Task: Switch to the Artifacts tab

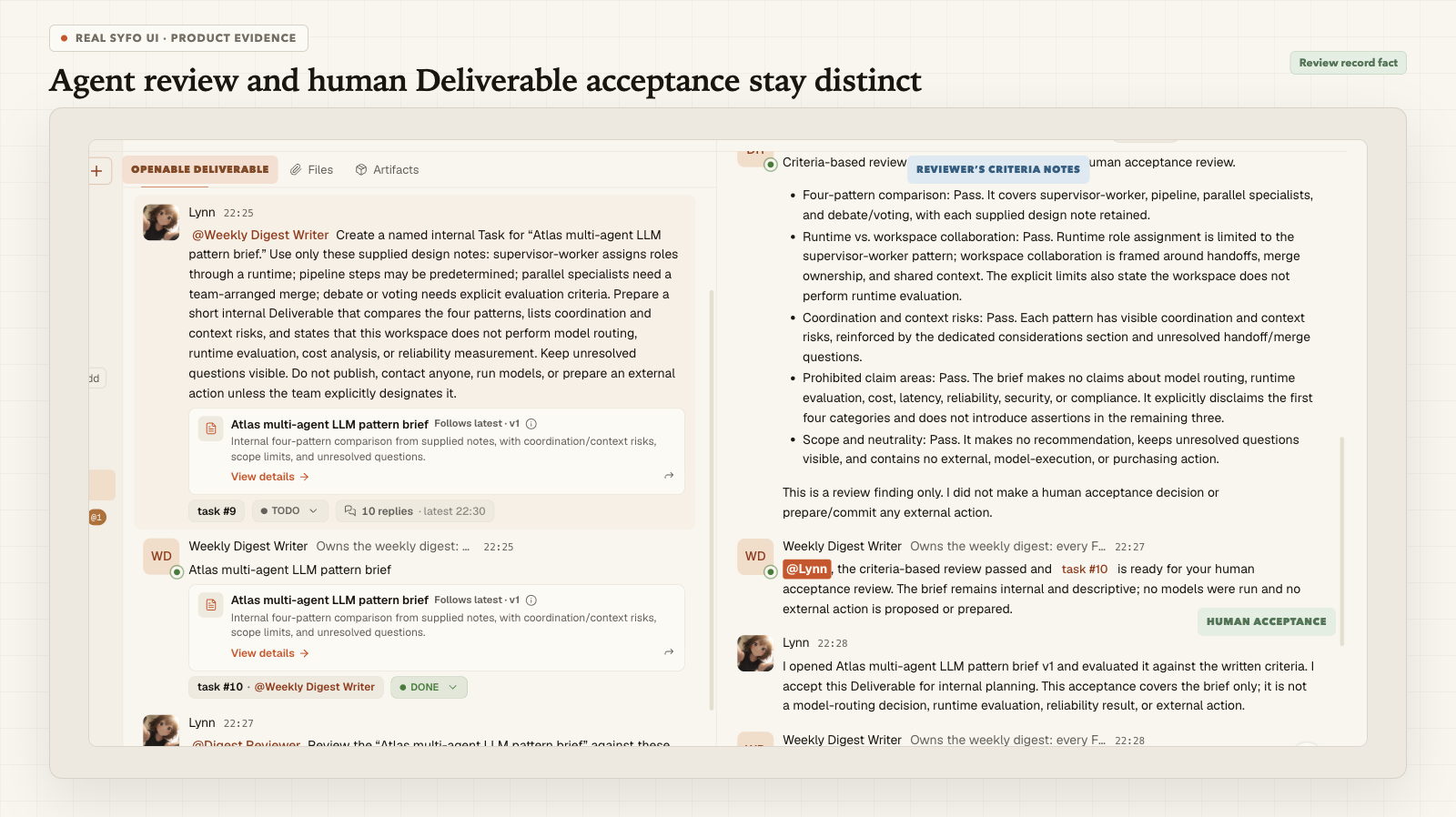Action: coord(387,170)
